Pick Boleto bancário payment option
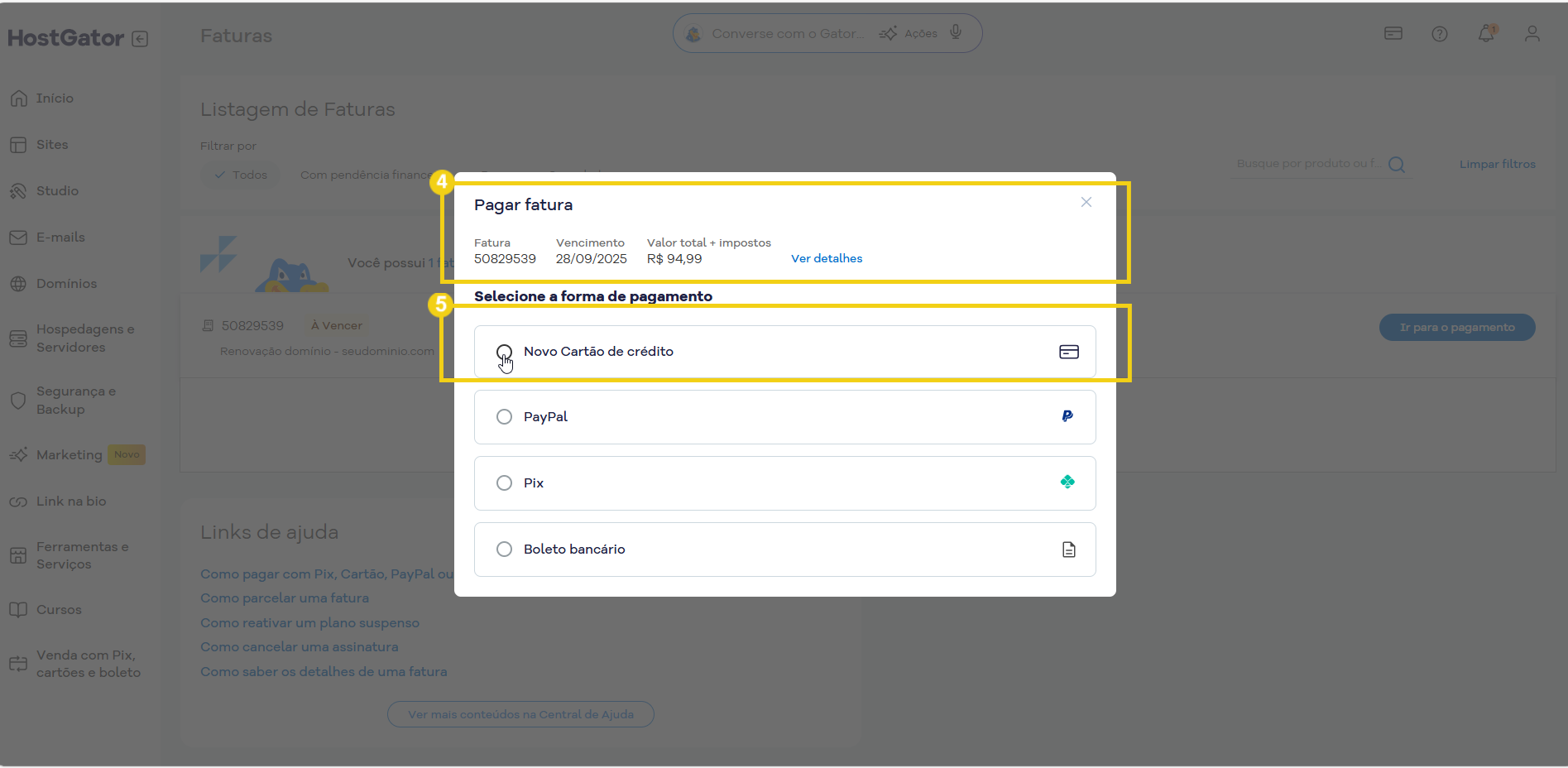Screen dimensions: 1568x768 tap(504, 550)
